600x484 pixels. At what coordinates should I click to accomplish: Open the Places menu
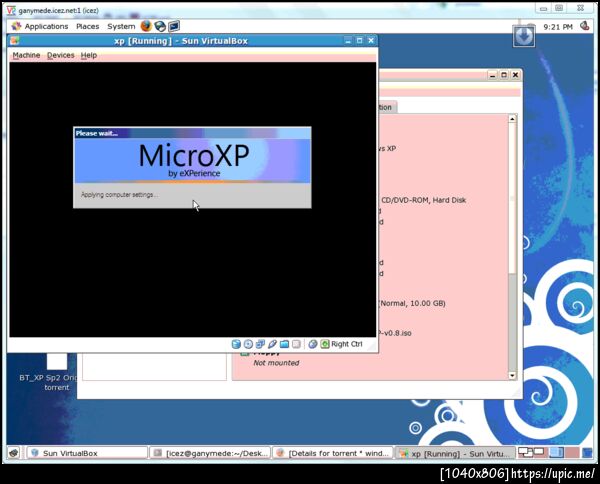click(x=88, y=26)
